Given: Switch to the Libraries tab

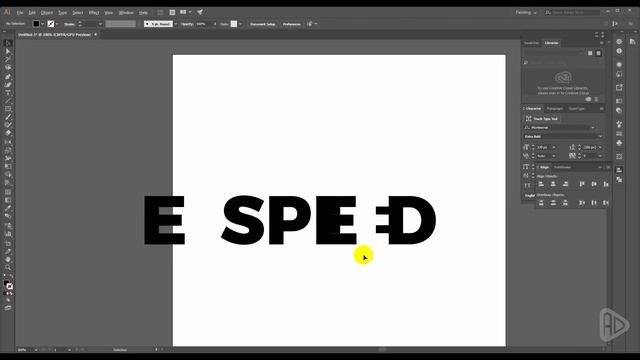Looking at the screenshot, I should (x=551, y=43).
